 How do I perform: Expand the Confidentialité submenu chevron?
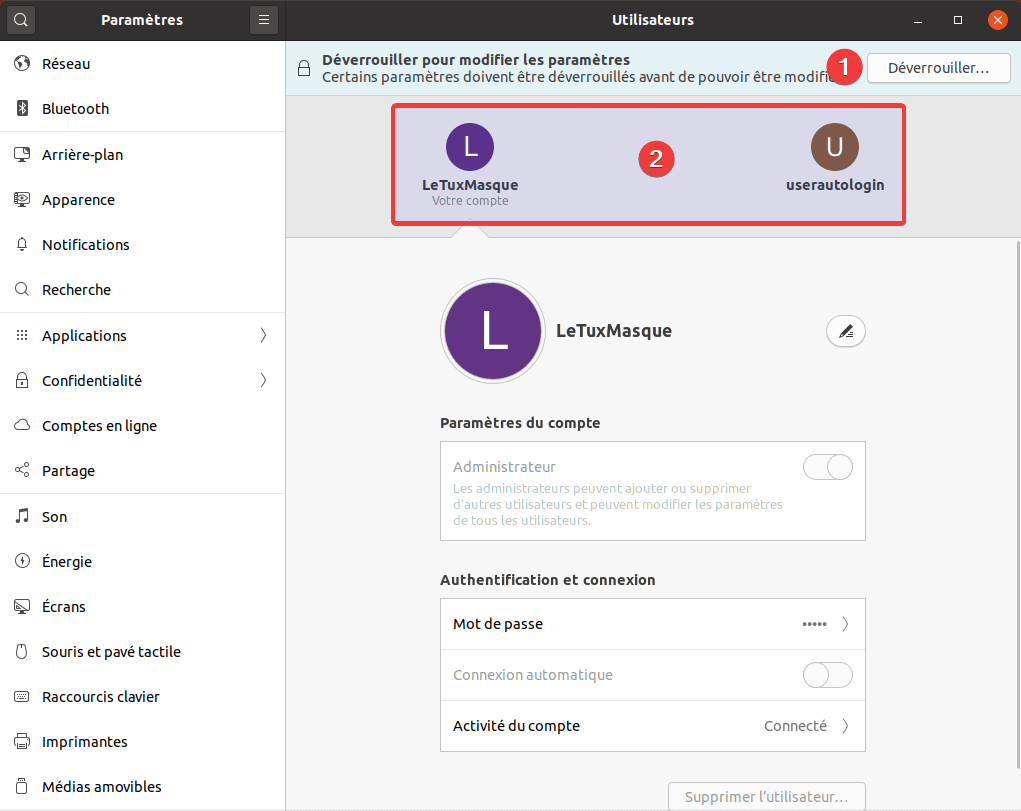tap(263, 381)
